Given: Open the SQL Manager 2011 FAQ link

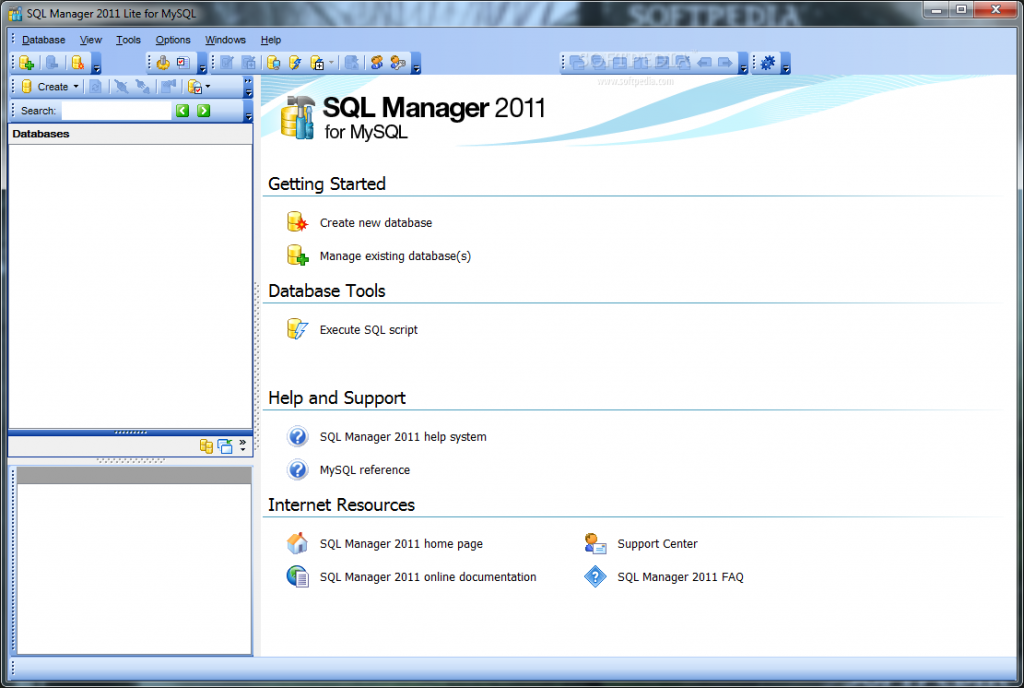Looking at the screenshot, I should (x=680, y=577).
